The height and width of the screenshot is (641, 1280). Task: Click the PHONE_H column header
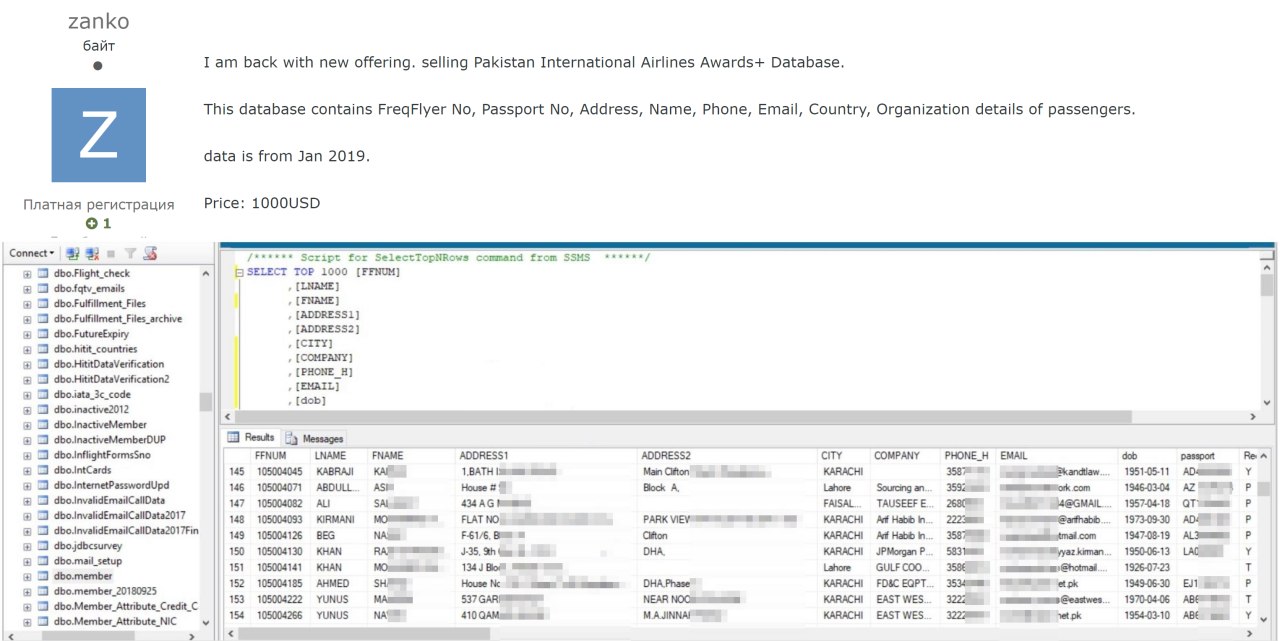click(967, 456)
